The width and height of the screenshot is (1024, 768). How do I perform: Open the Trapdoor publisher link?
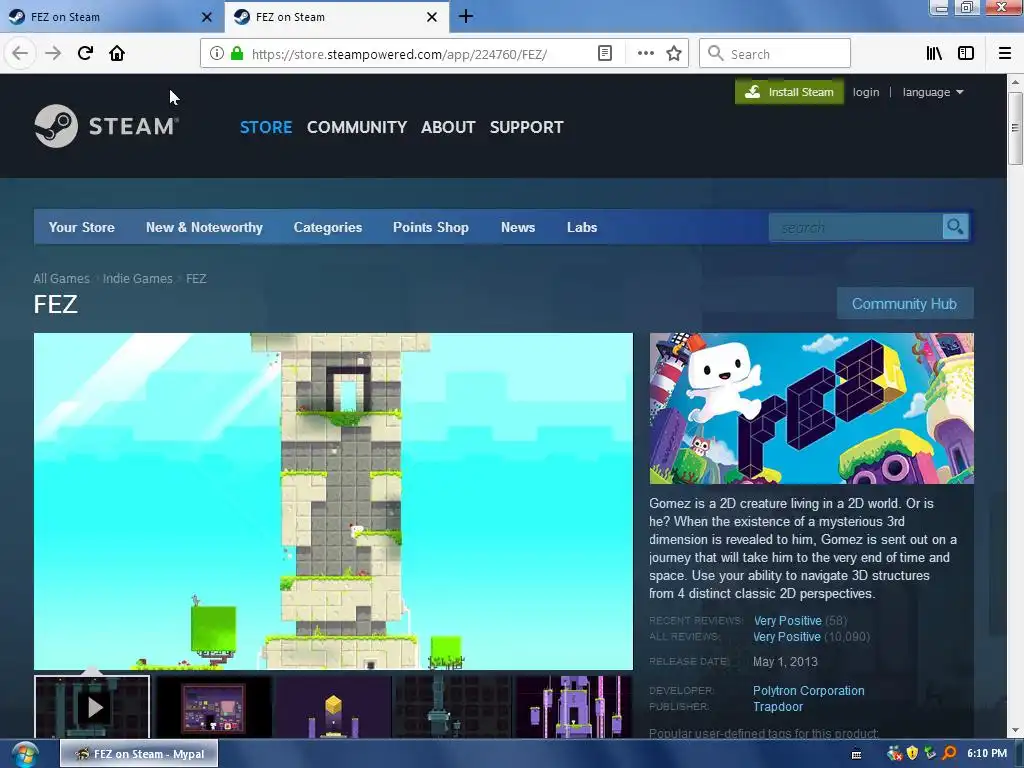778,707
